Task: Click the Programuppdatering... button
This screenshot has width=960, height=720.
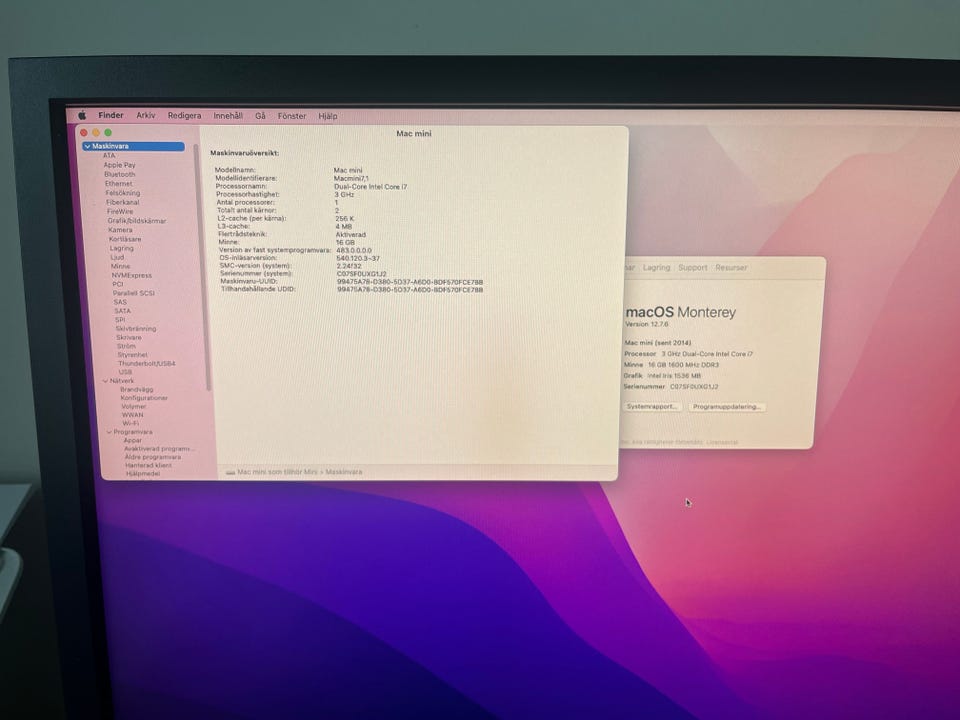Action: pos(727,407)
